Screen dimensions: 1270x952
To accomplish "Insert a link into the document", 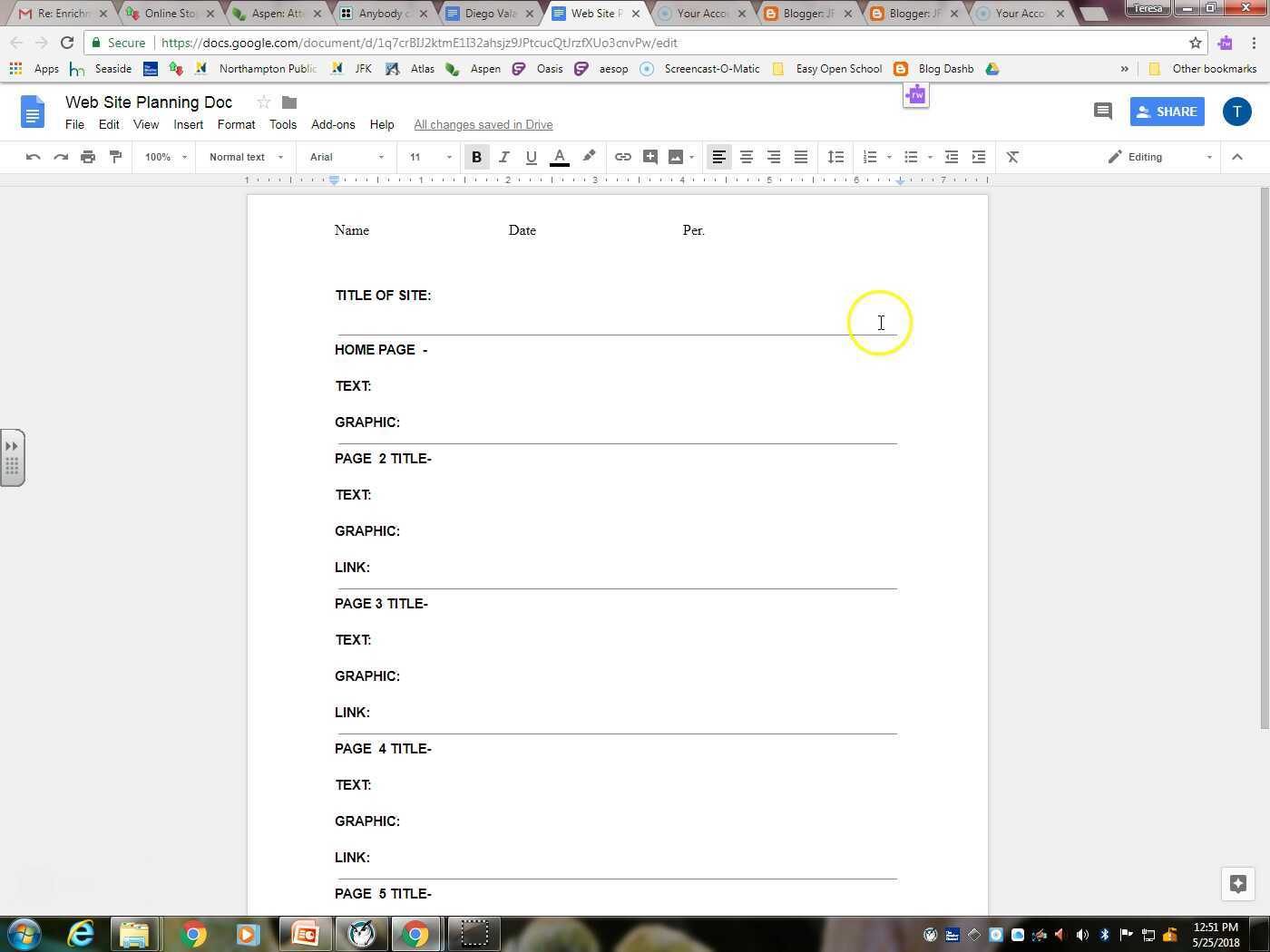I will click(x=622, y=156).
